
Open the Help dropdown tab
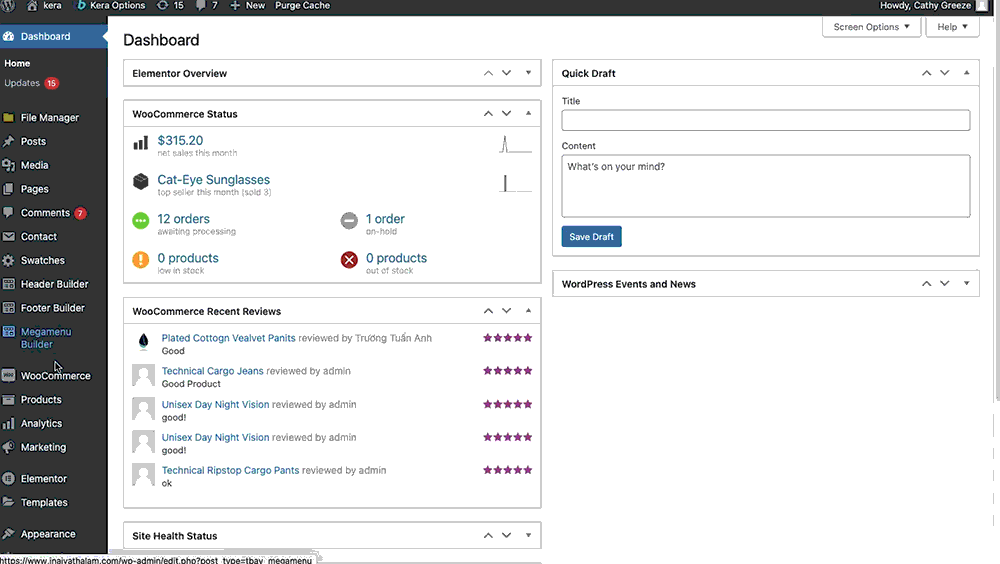coord(952,27)
